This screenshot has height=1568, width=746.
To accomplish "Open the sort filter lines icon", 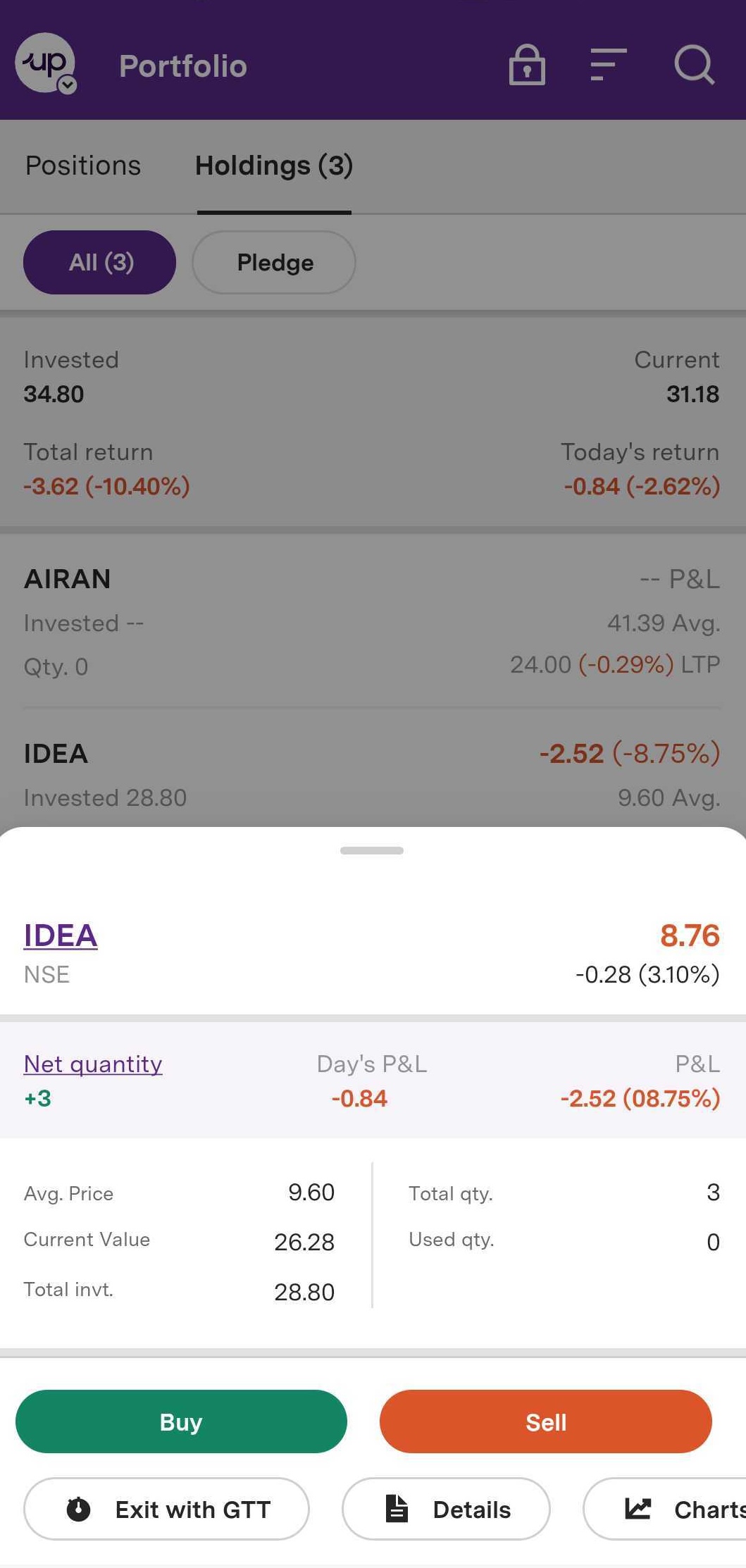I will point(608,66).
